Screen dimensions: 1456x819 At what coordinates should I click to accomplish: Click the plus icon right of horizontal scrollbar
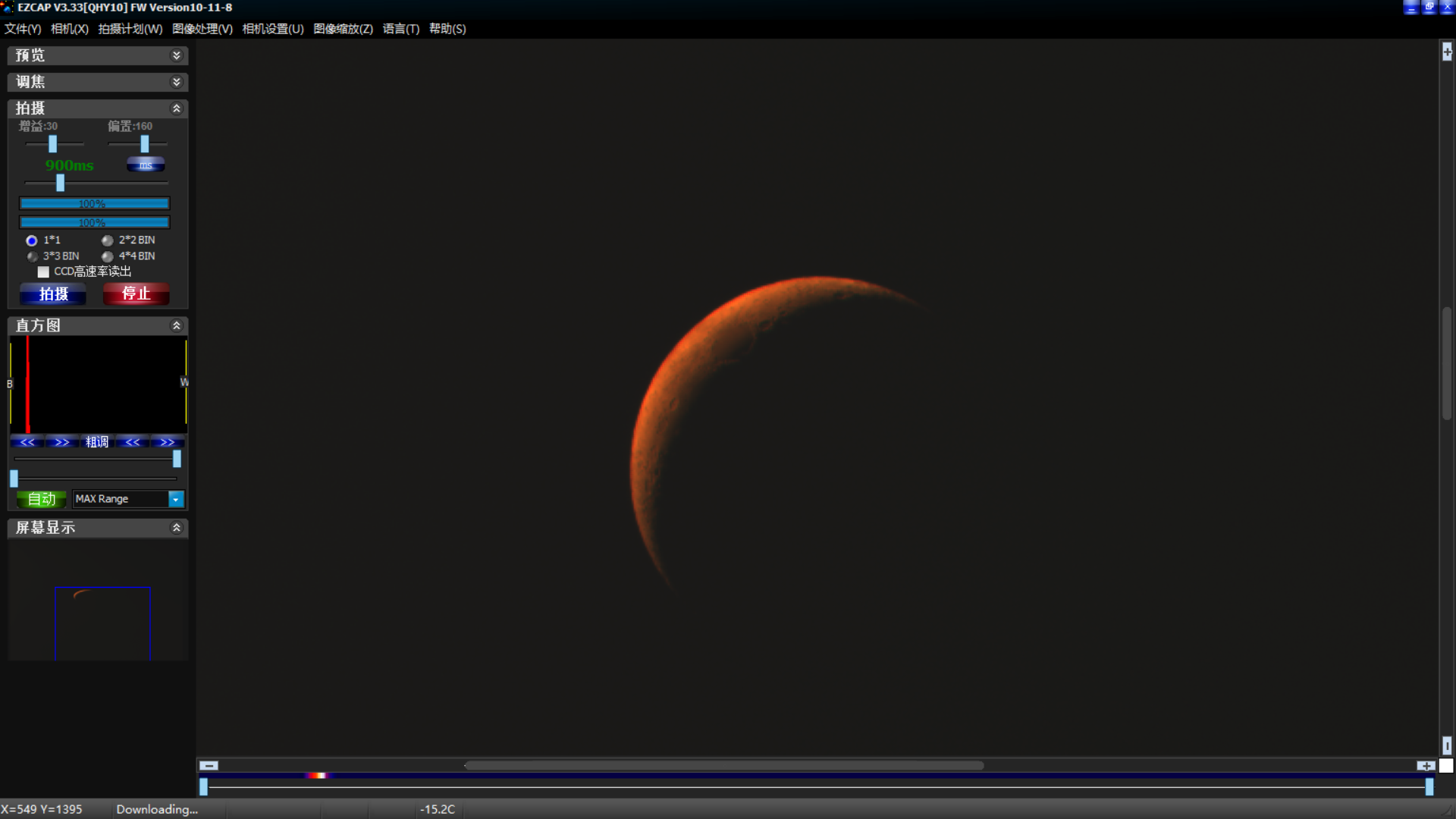[x=1426, y=766]
